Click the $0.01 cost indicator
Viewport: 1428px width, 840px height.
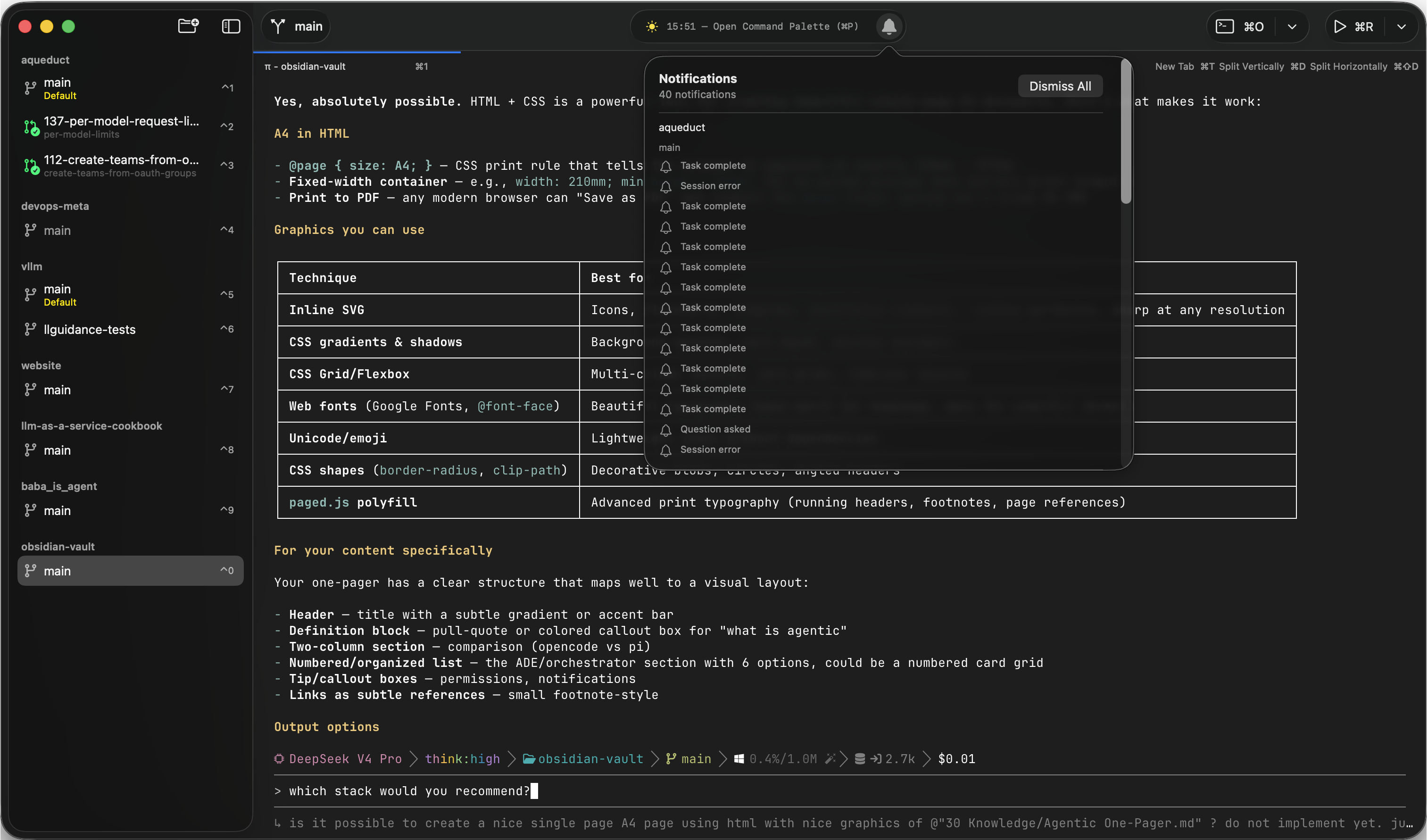[956, 759]
